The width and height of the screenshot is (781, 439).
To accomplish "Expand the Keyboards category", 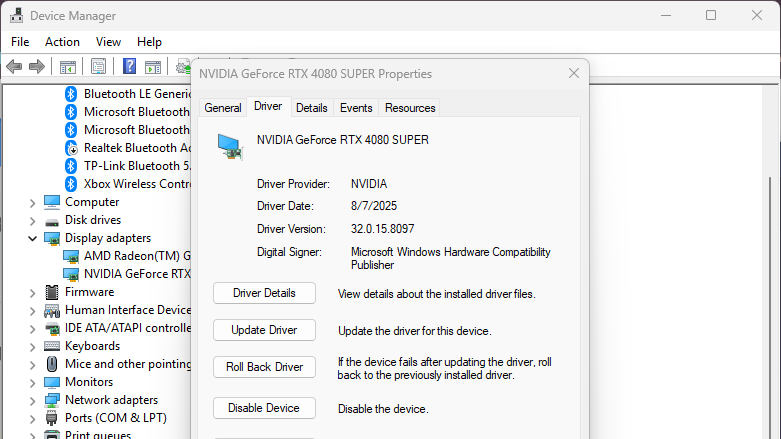I will point(33,346).
